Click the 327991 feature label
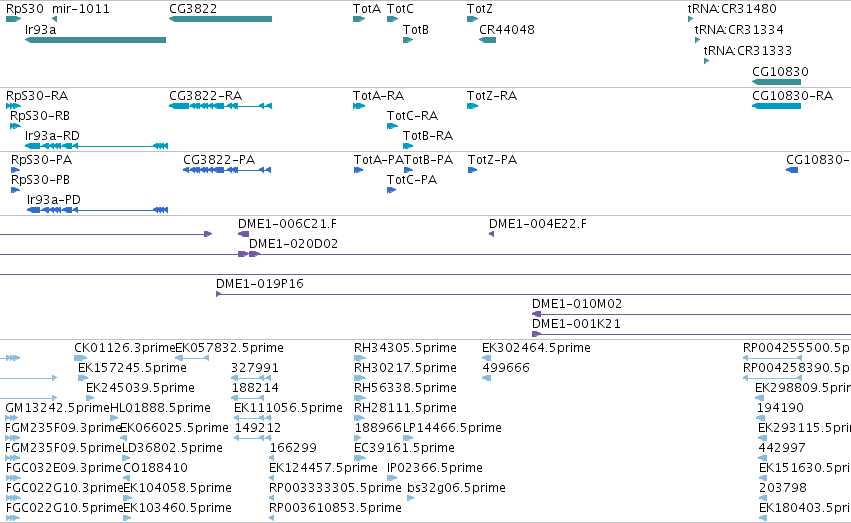This screenshot has height=523, width=851. click(255, 368)
